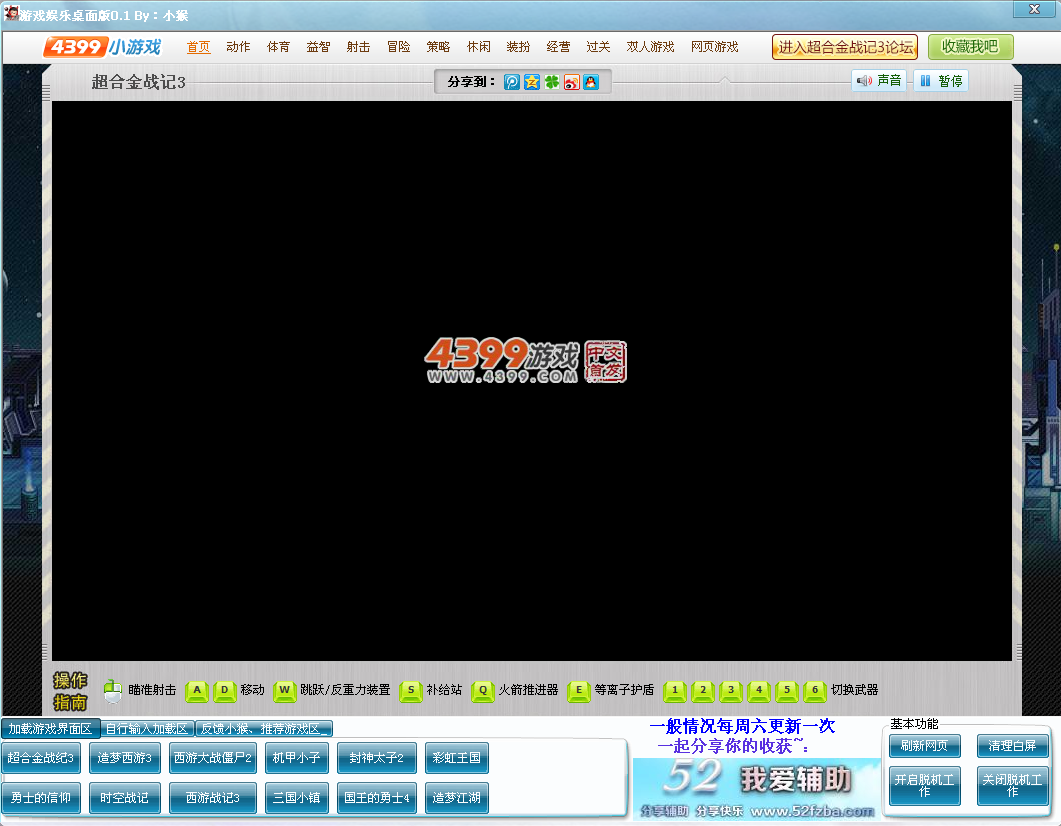Image resolution: width=1061 pixels, height=826 pixels.
Task: Switch to 反馈小猴、推荐游戏区 tab
Action: (264, 729)
